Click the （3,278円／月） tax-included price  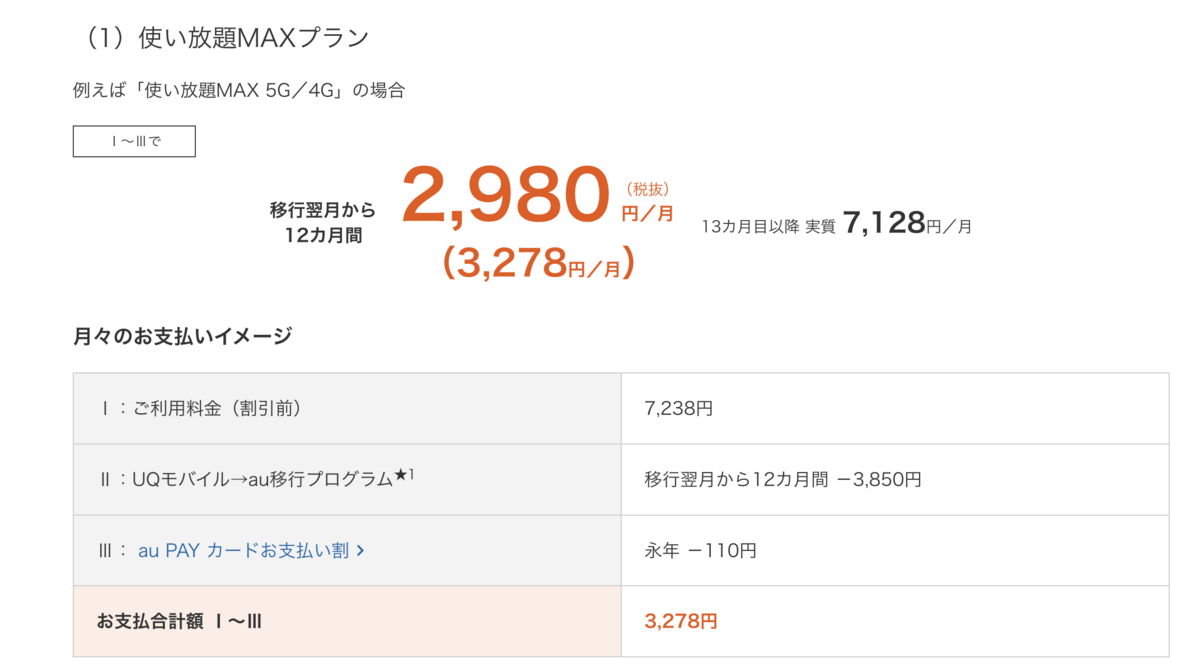(539, 264)
